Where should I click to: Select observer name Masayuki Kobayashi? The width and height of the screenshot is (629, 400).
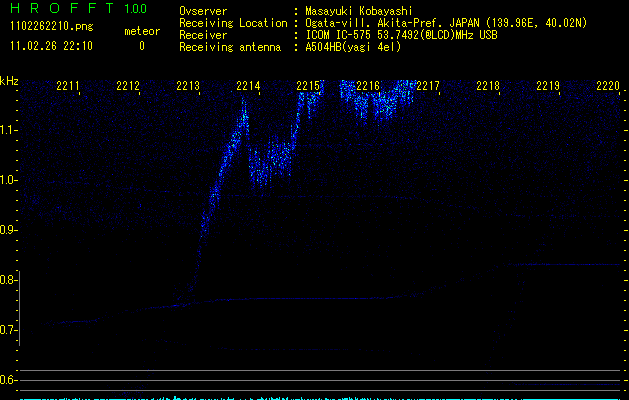point(359,11)
